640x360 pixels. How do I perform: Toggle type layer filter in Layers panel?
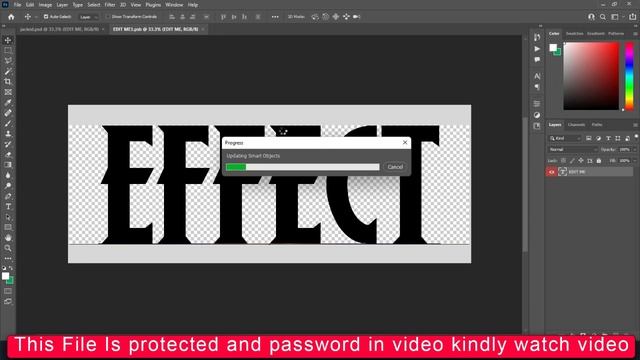tap(608, 138)
